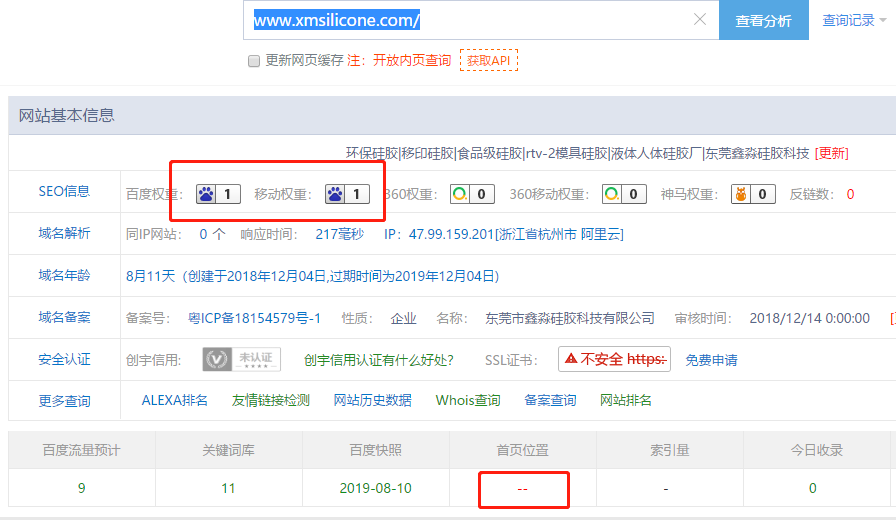Click keyword library value 11

228,488
